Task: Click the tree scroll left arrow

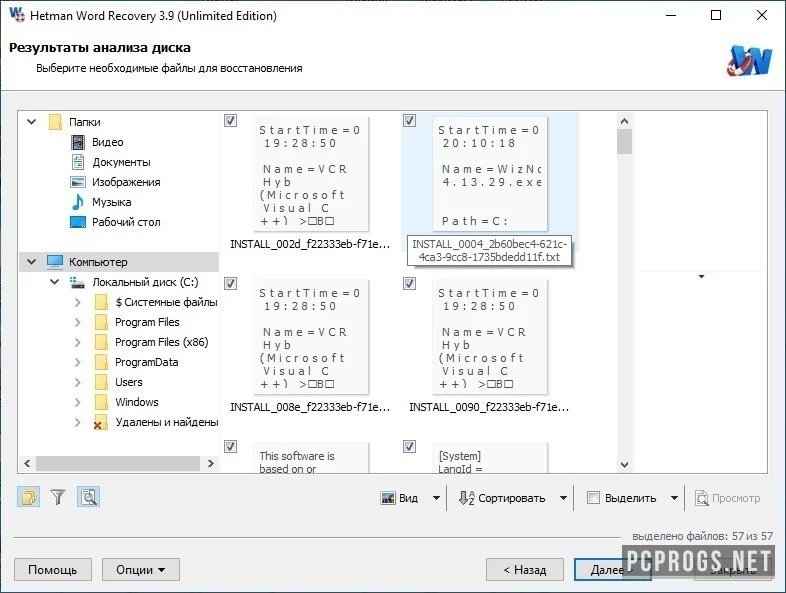Action: [x=28, y=464]
